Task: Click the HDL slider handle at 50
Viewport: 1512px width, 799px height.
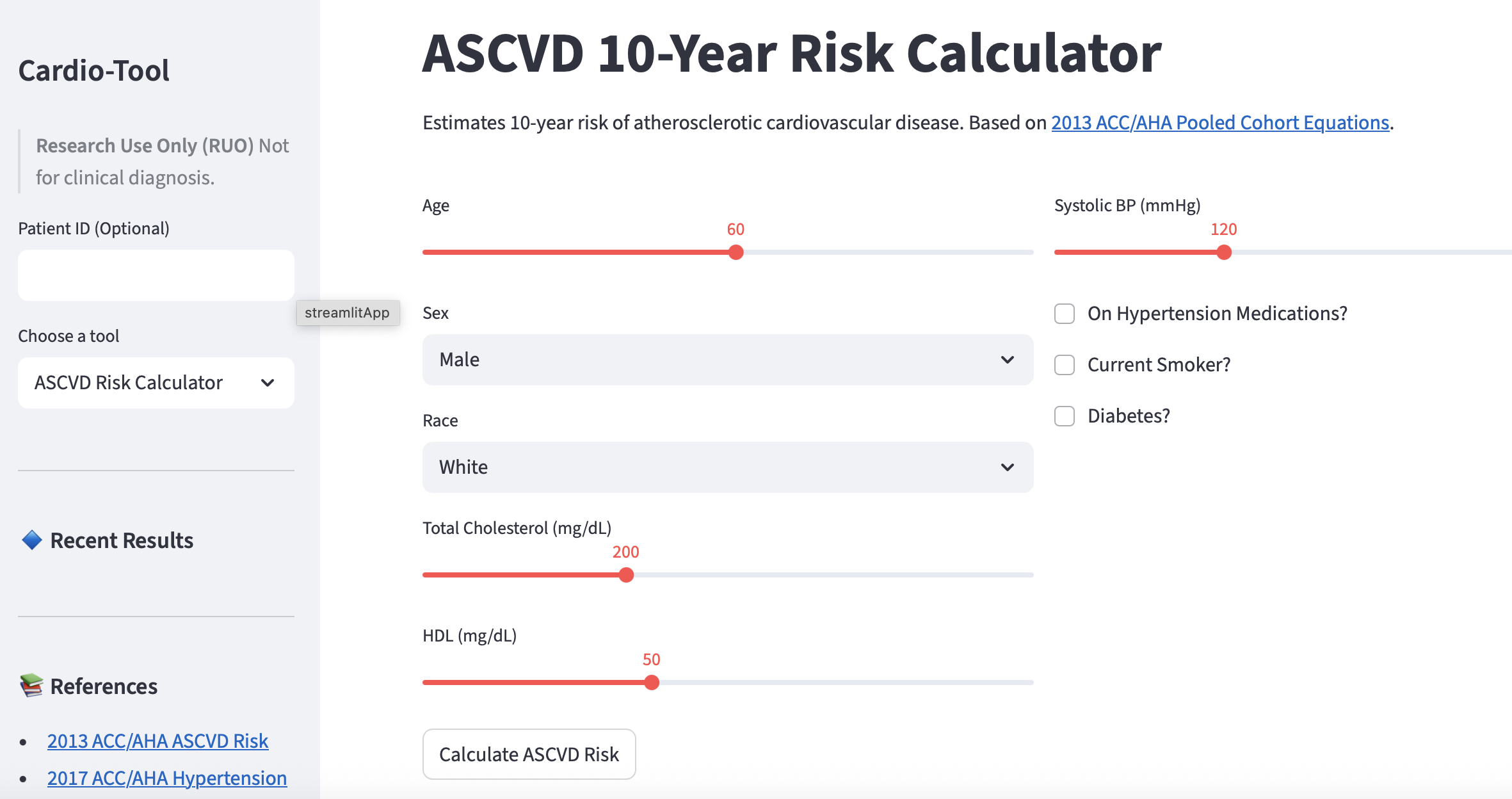Action: click(x=652, y=682)
